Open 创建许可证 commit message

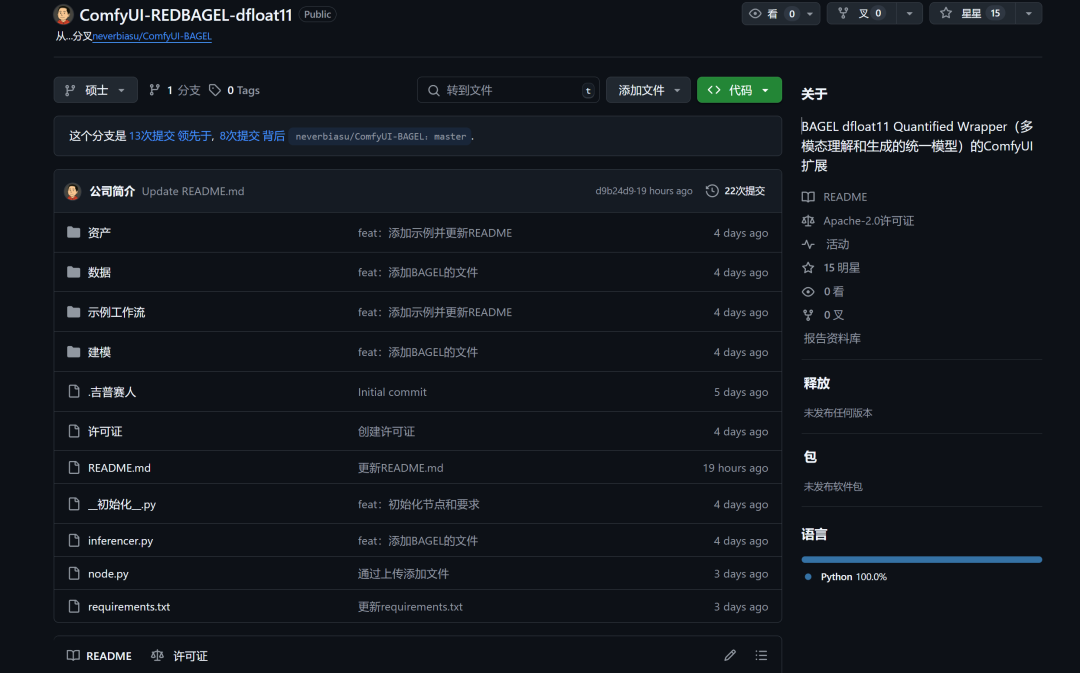[386, 431]
